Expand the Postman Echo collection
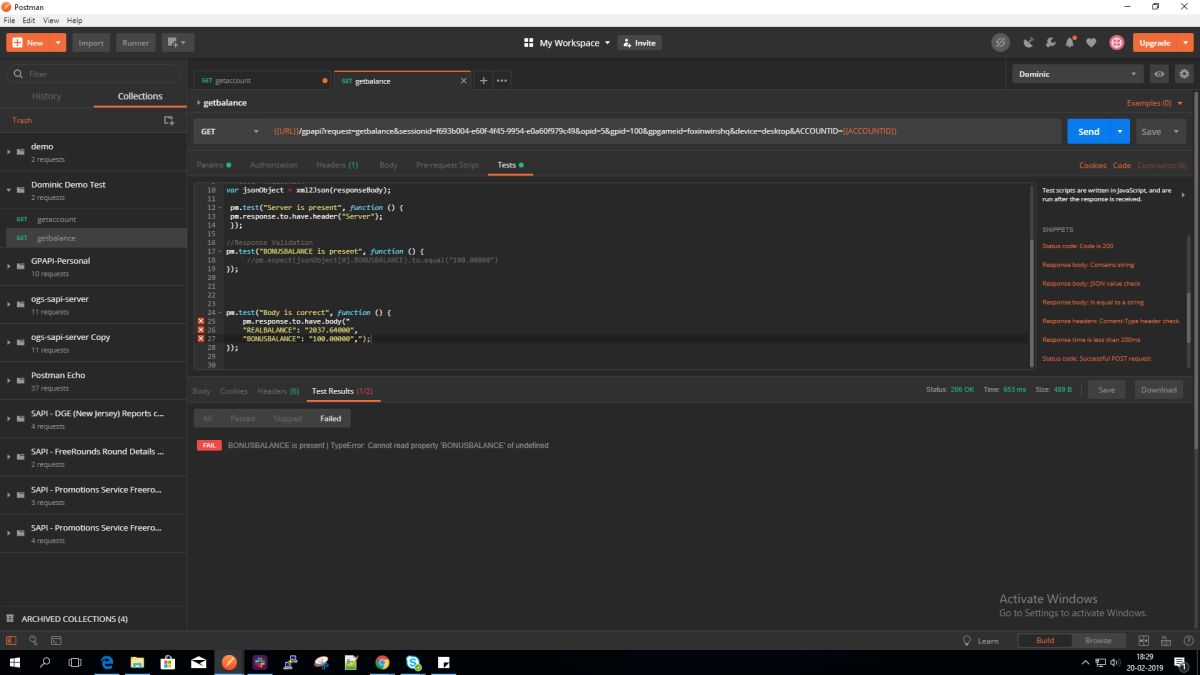This screenshot has width=1200, height=675. tap(9, 381)
